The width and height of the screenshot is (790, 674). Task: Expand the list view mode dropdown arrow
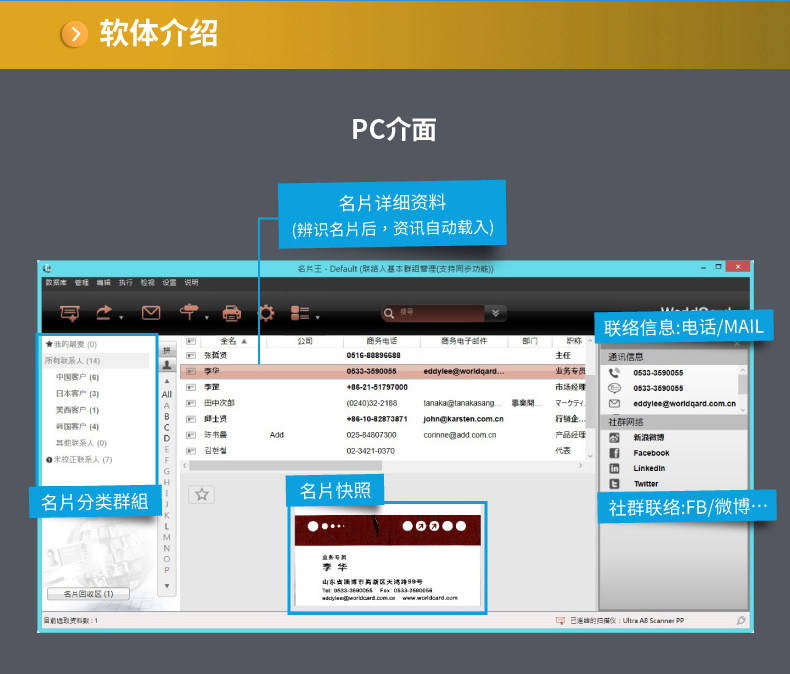tap(317, 318)
